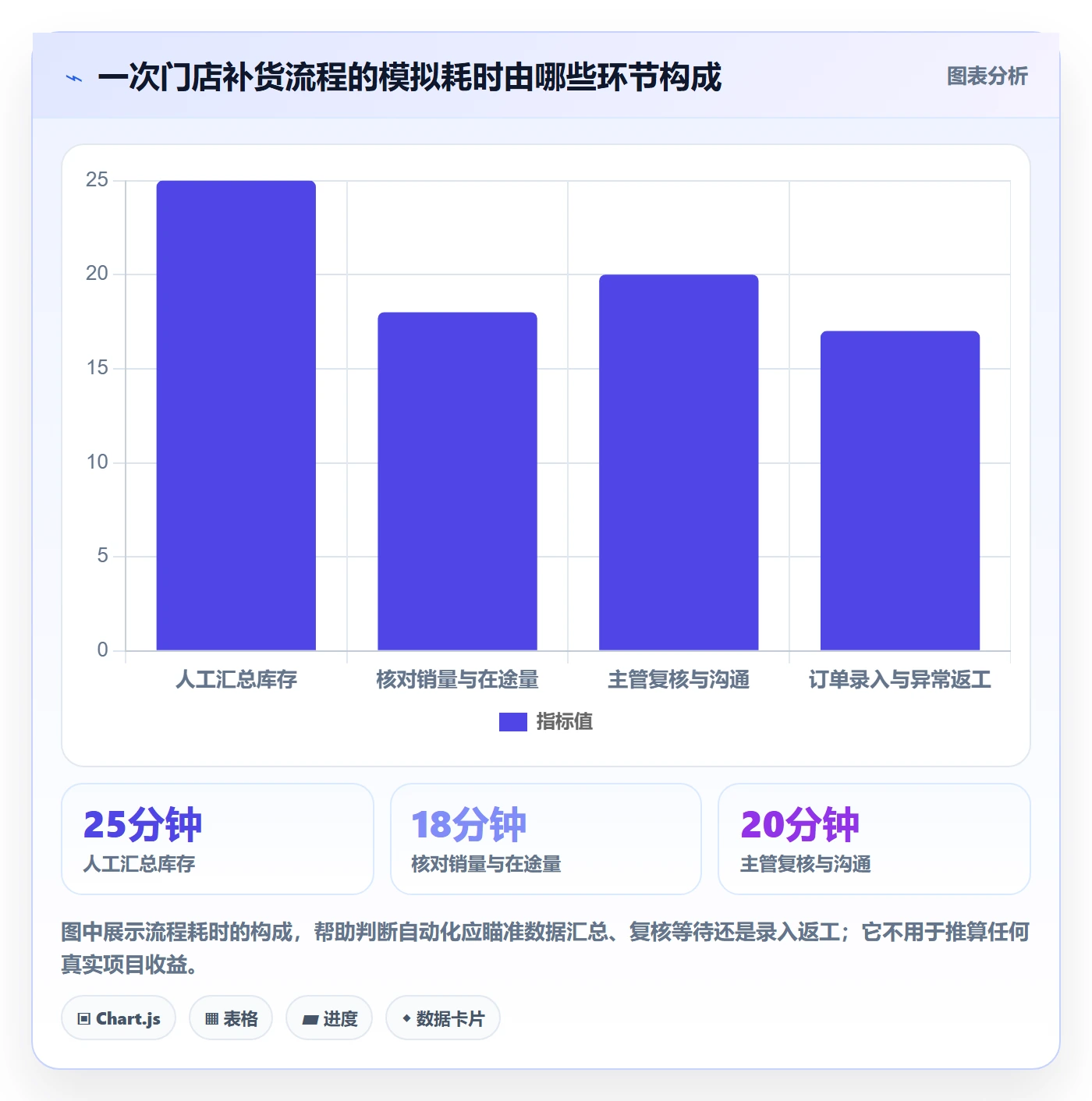Click the lightning bolt icon beside the title
The width and height of the screenshot is (1092, 1101).
pos(74,78)
